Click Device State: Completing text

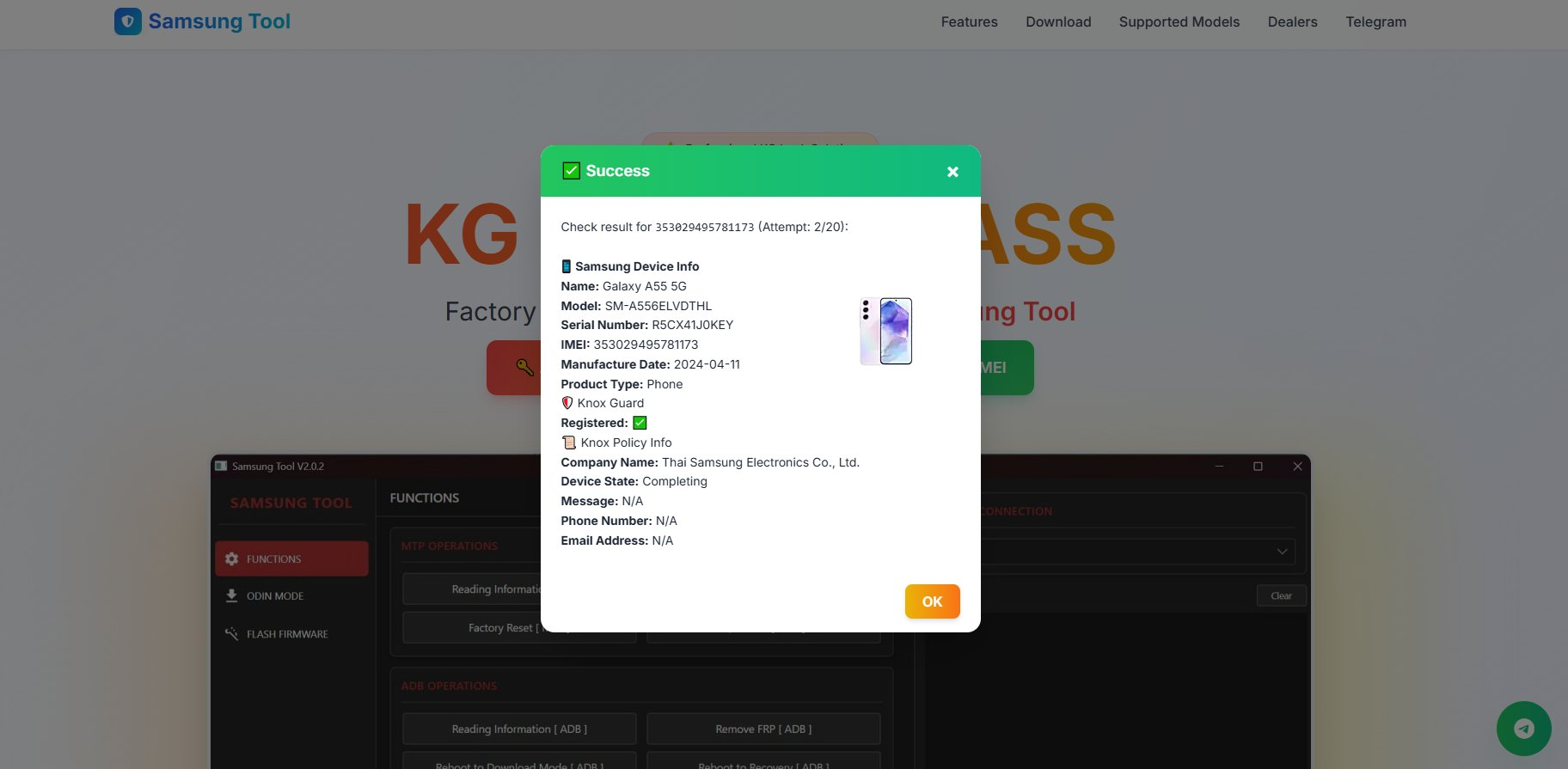(x=634, y=481)
